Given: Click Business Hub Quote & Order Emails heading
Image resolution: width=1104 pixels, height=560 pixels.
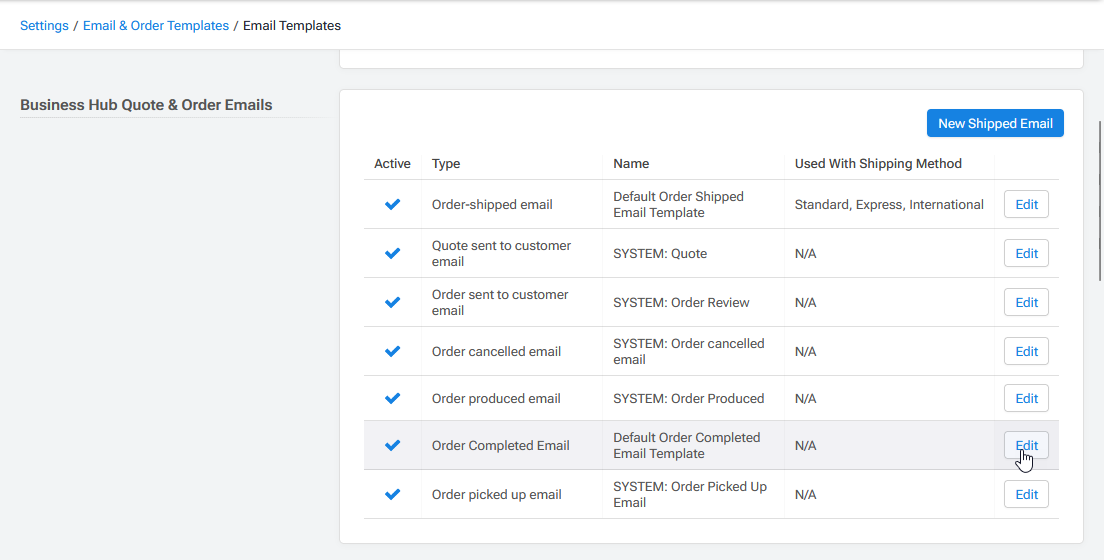Looking at the screenshot, I should pos(146,105).
